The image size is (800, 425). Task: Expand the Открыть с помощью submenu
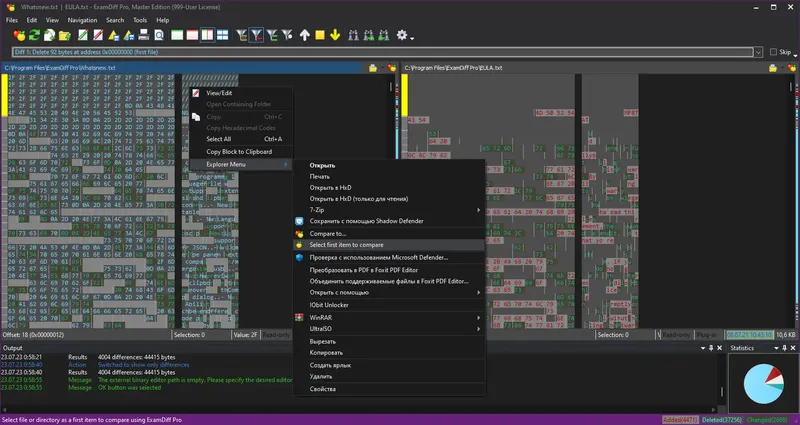click(x=389, y=292)
